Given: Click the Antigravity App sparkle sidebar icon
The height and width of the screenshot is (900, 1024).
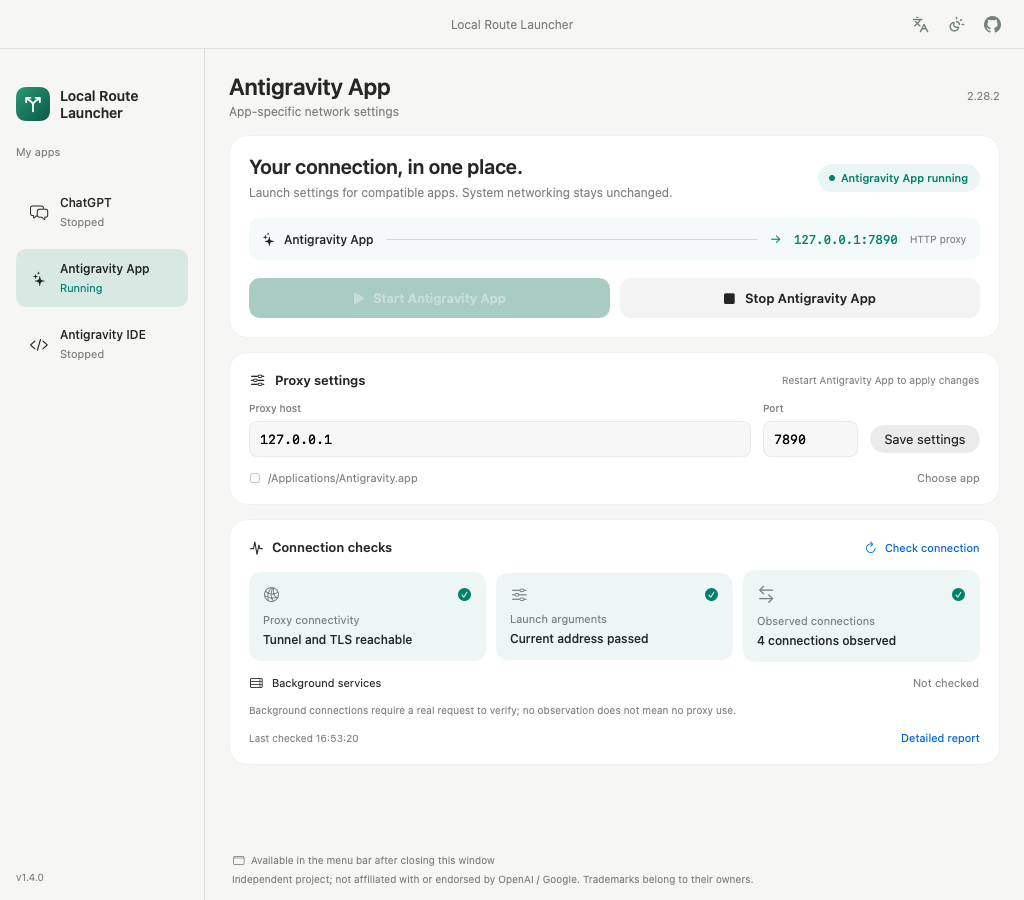Looking at the screenshot, I should tap(39, 279).
